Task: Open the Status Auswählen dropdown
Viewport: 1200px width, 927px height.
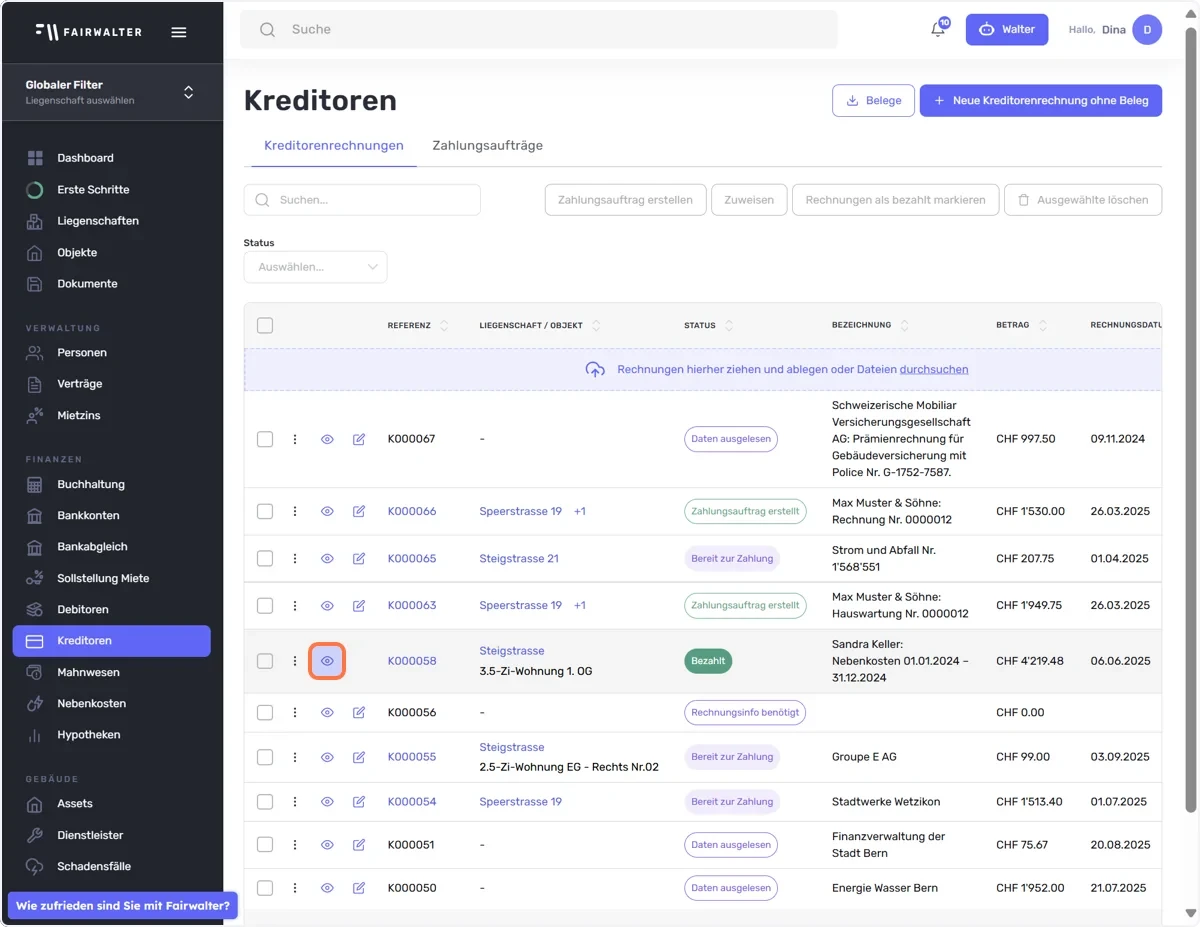Action: 315,267
